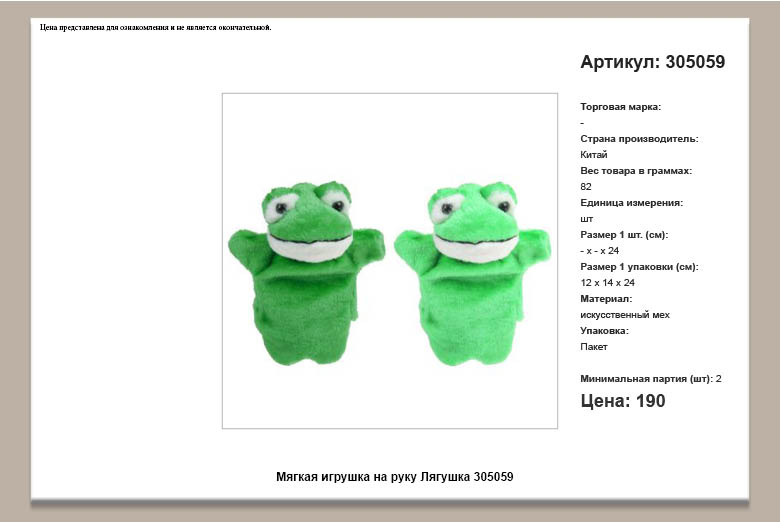Click the right green frog puppet image
780x522 pixels.
(472, 272)
